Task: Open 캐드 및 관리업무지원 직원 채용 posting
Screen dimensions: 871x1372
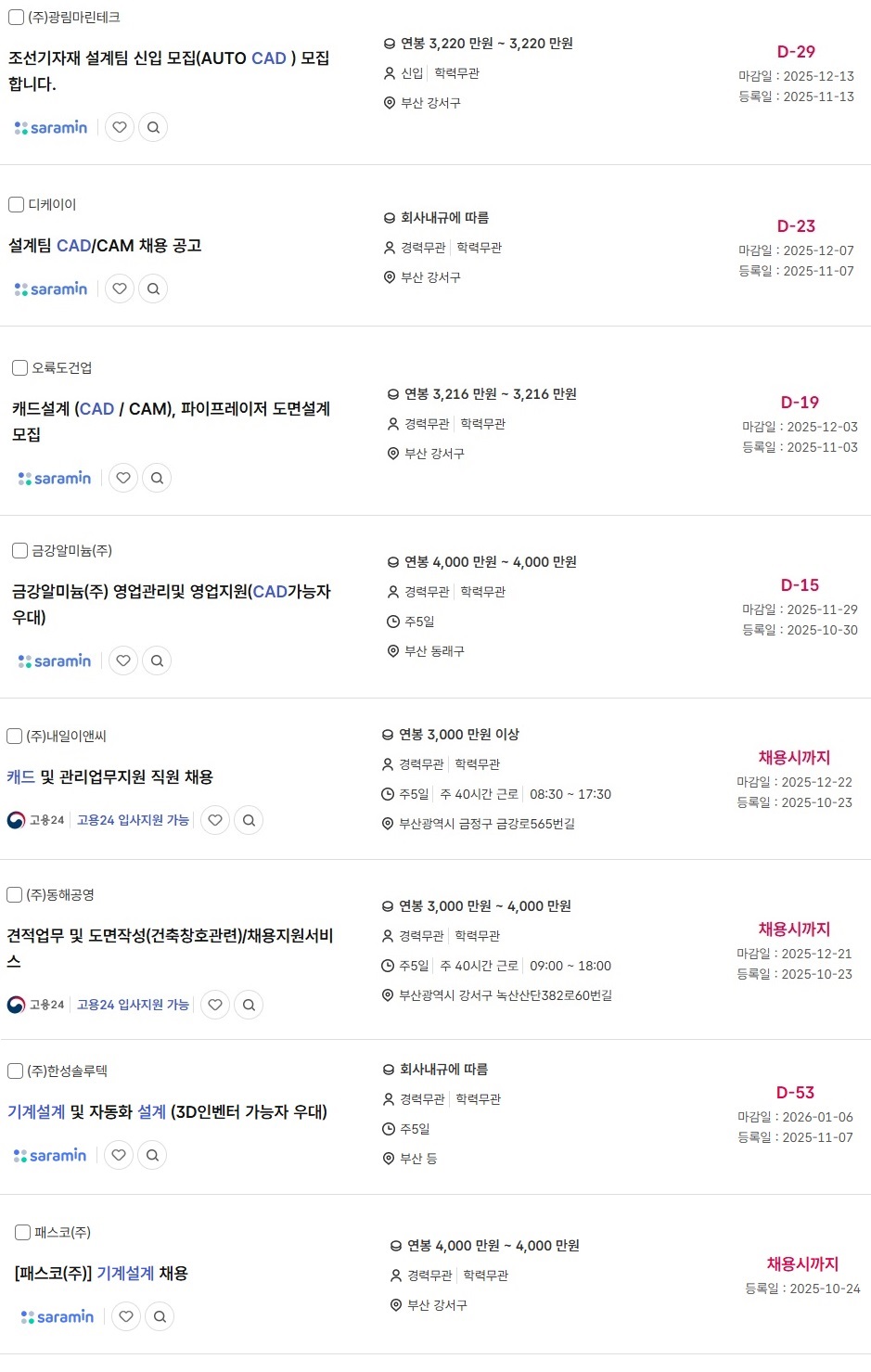Action: point(109,776)
